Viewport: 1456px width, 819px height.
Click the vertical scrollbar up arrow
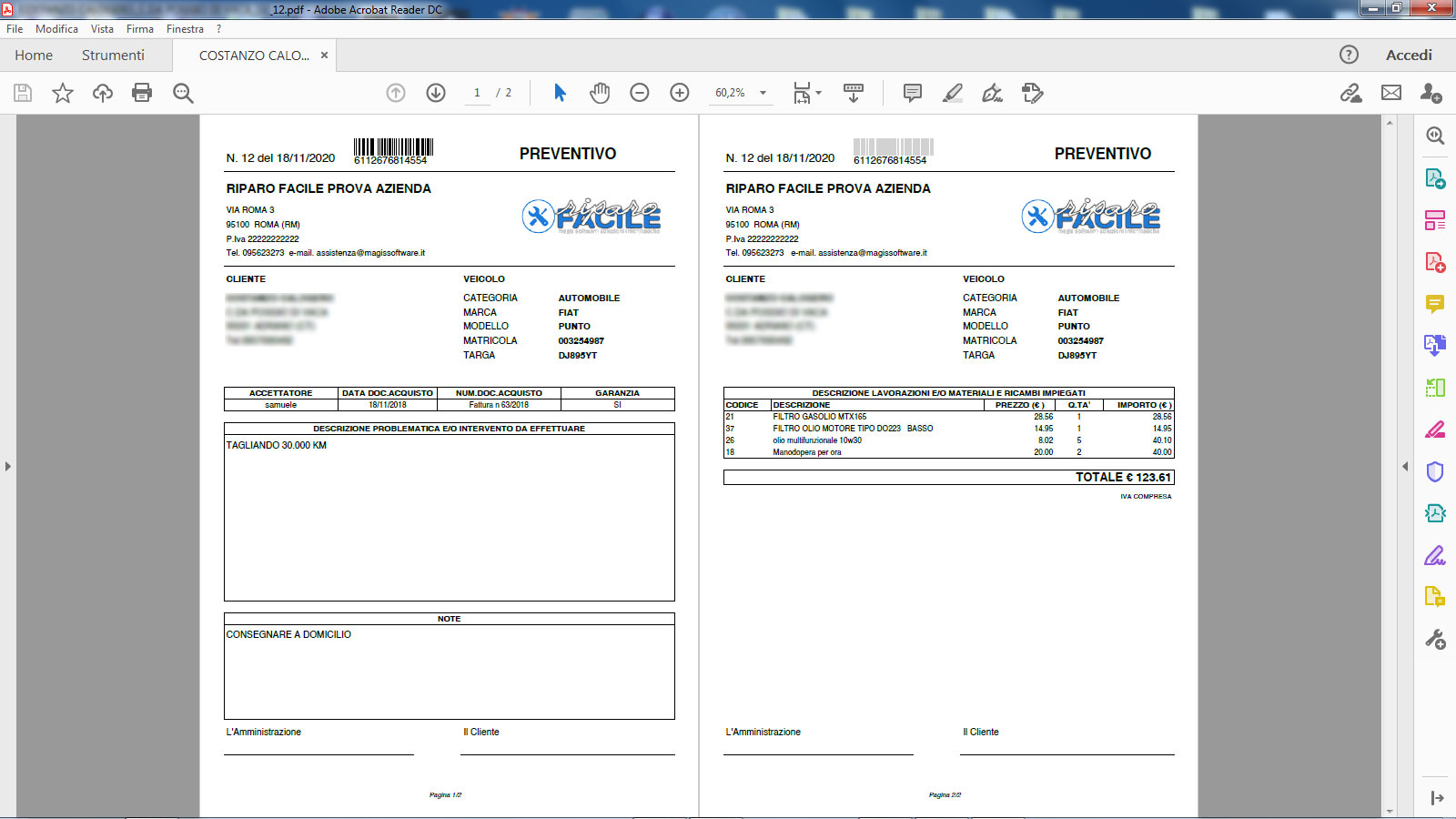point(1390,122)
